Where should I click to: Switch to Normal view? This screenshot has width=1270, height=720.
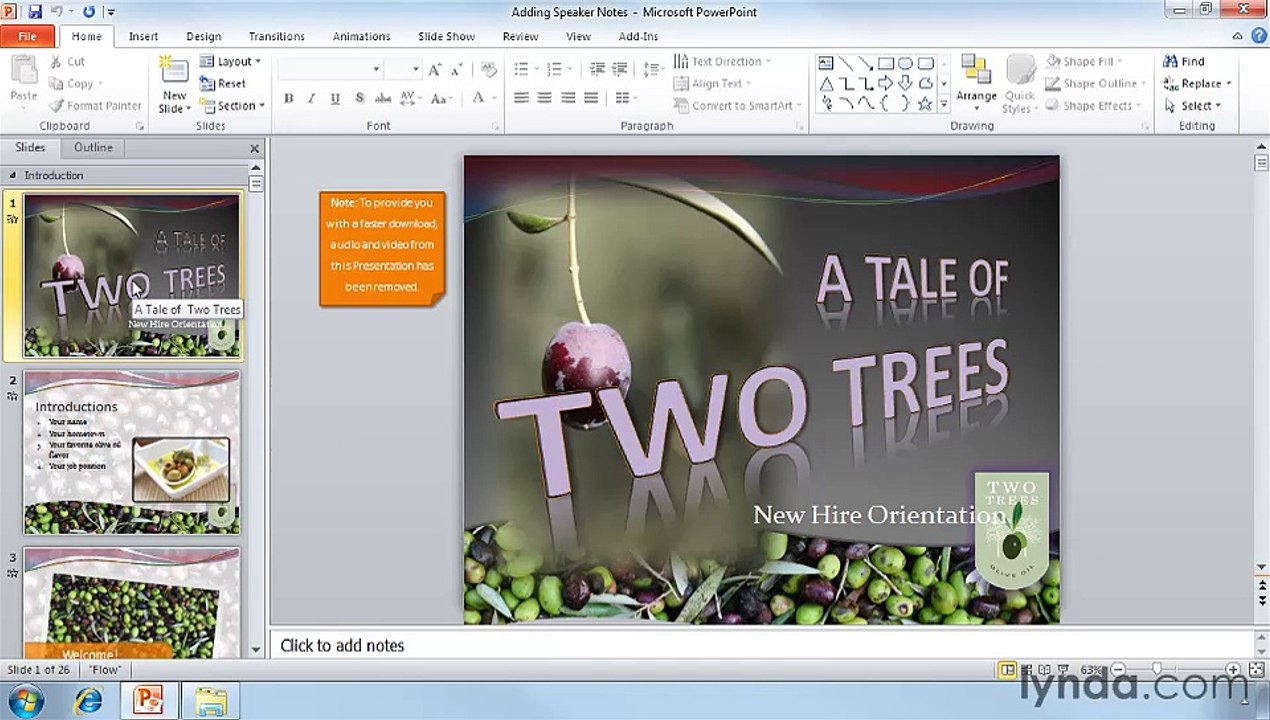pyautogui.click(x=1008, y=670)
